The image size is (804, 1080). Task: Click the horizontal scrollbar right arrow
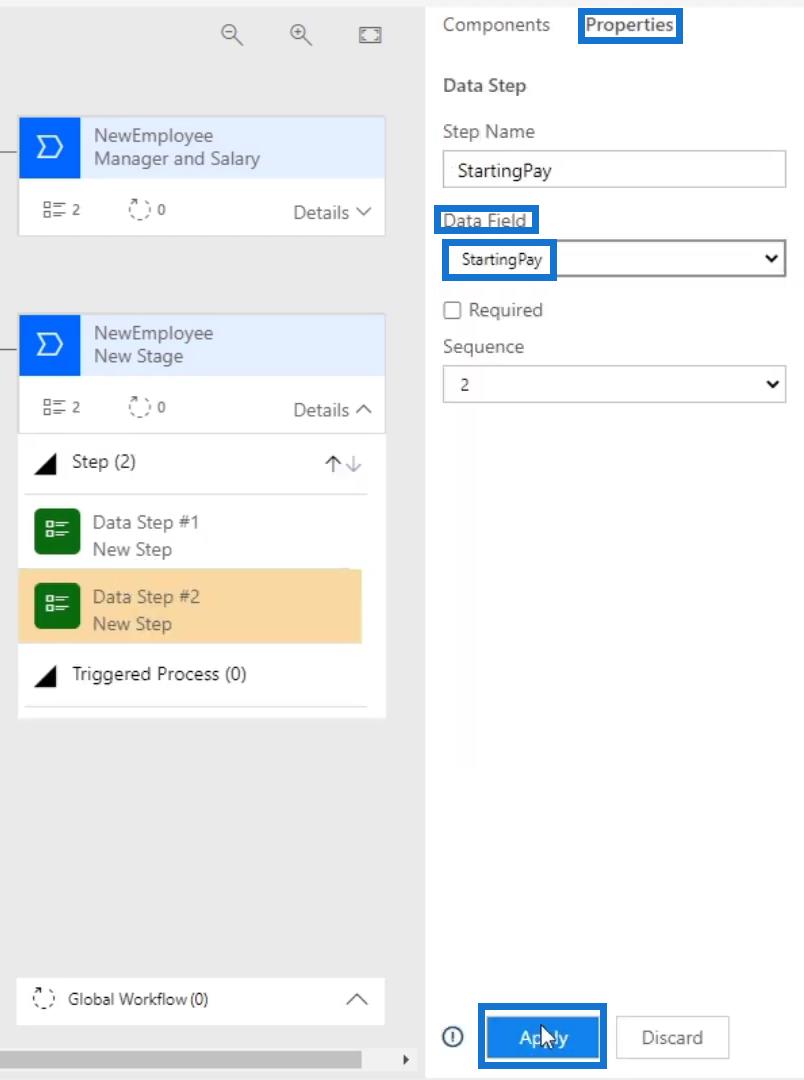pos(406,1059)
